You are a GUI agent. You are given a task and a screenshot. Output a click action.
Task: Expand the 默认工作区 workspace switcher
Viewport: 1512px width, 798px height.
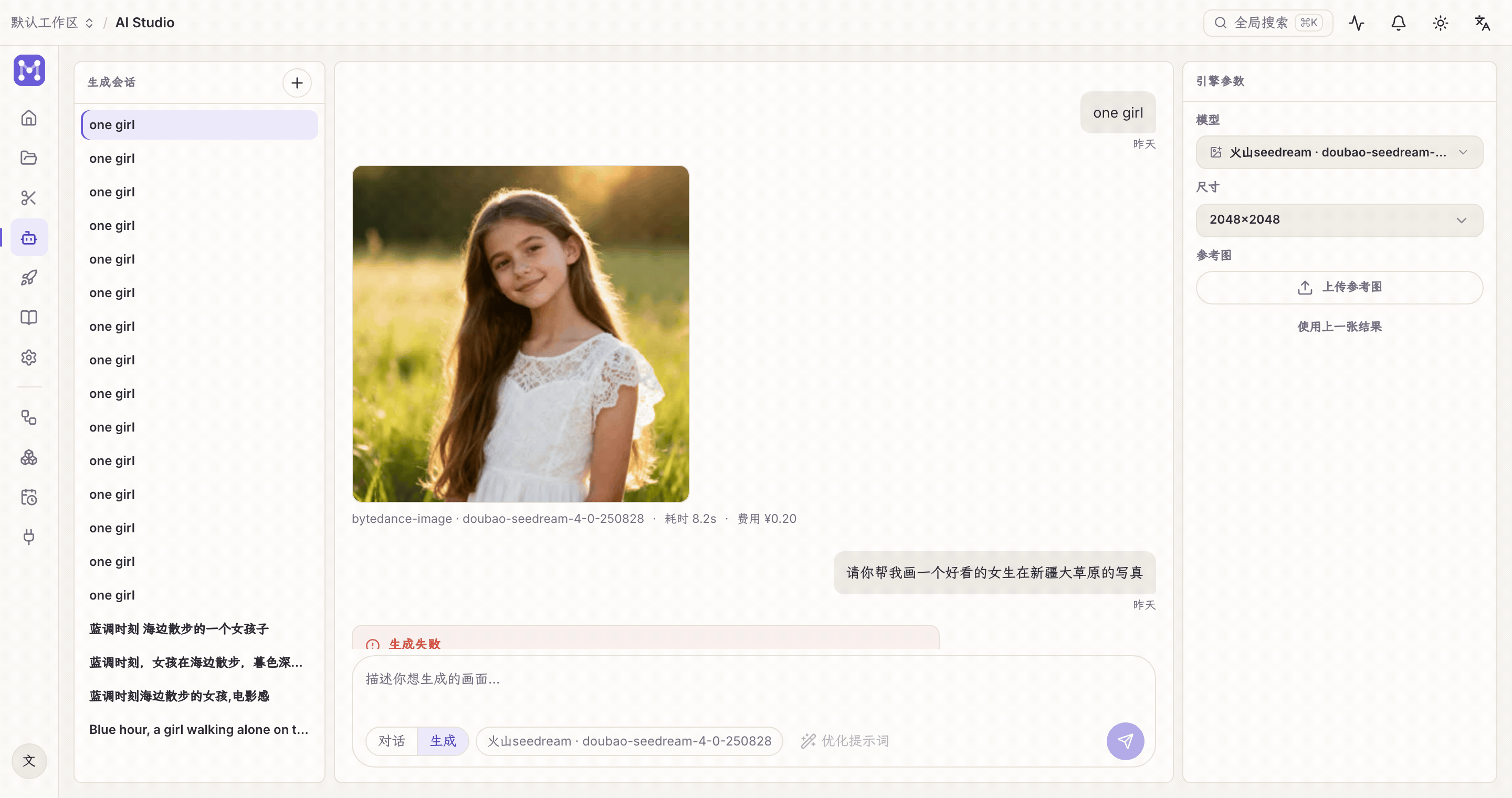tap(52, 23)
